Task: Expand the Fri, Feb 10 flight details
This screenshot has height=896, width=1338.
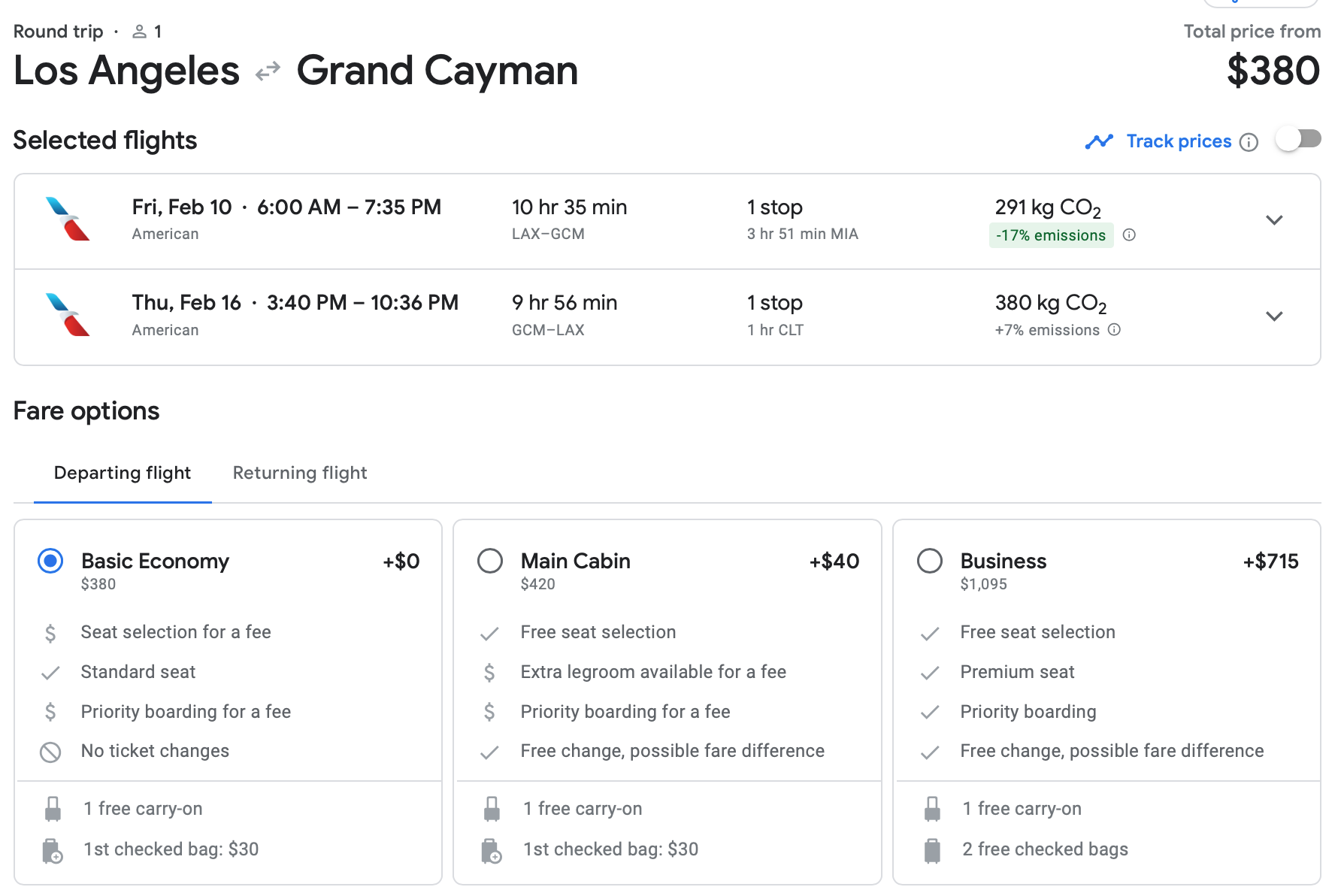Action: [1274, 220]
